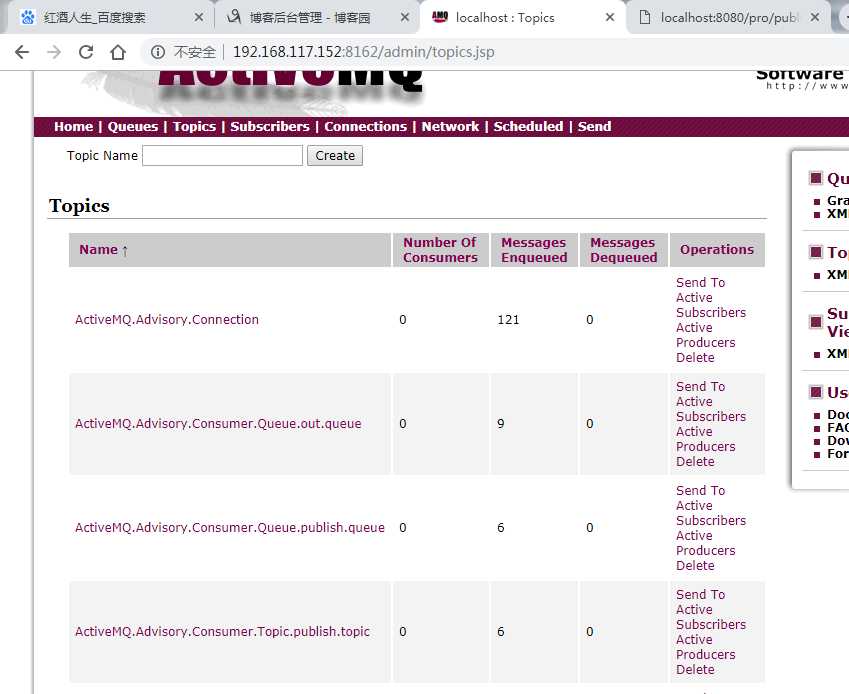849x694 pixels.
Task: Go to browser home page icon
Action: pos(118,52)
